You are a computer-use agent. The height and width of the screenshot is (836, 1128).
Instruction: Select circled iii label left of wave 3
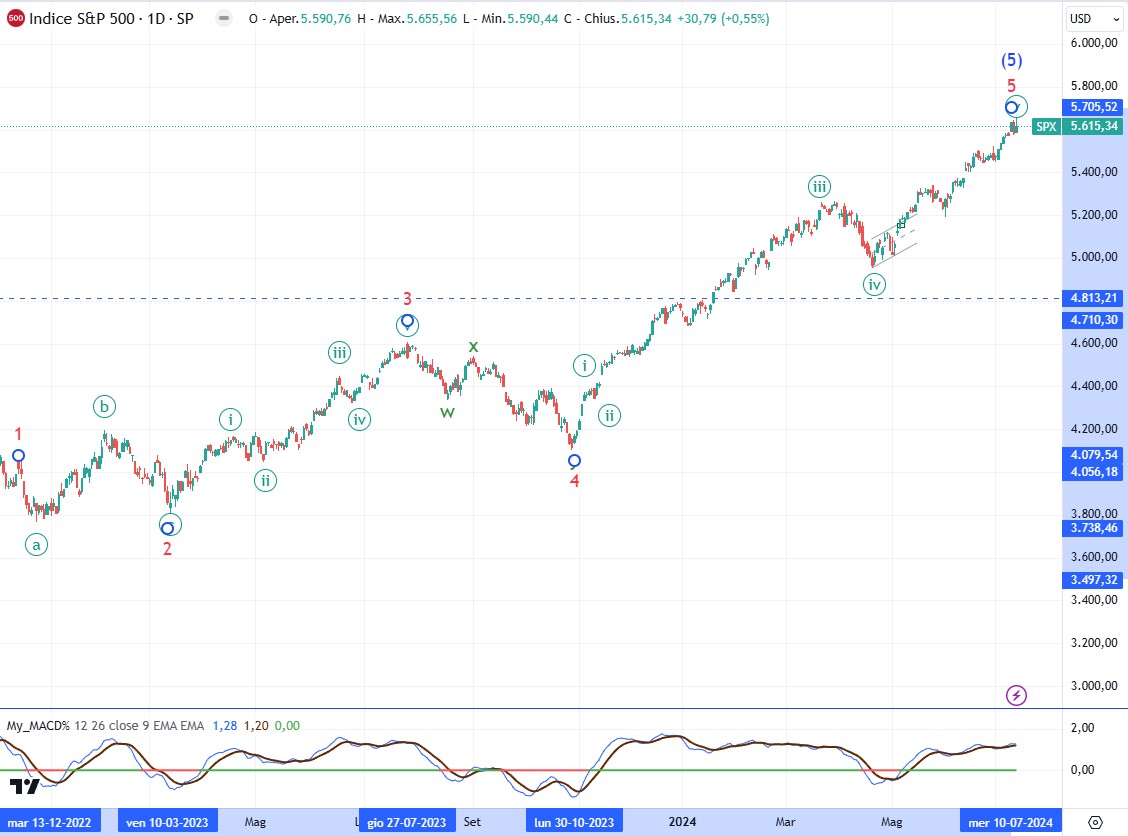[x=340, y=353]
